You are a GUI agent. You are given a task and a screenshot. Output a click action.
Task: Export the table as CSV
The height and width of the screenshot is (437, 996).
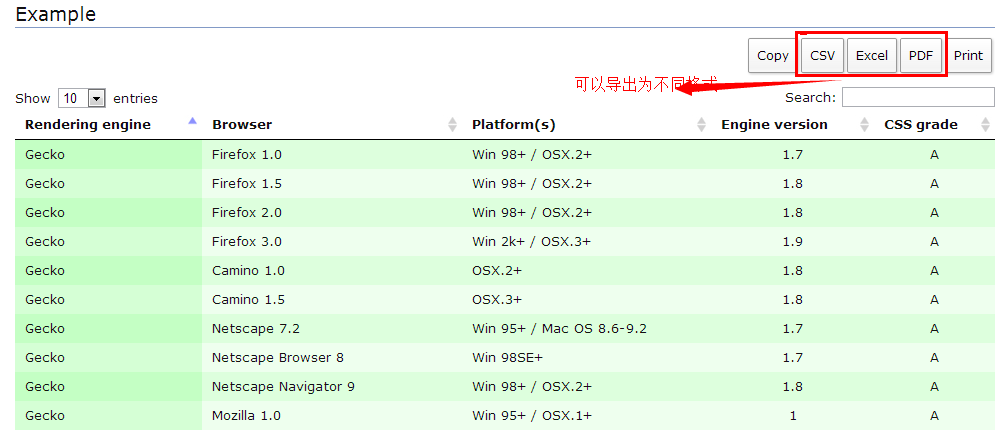(823, 56)
